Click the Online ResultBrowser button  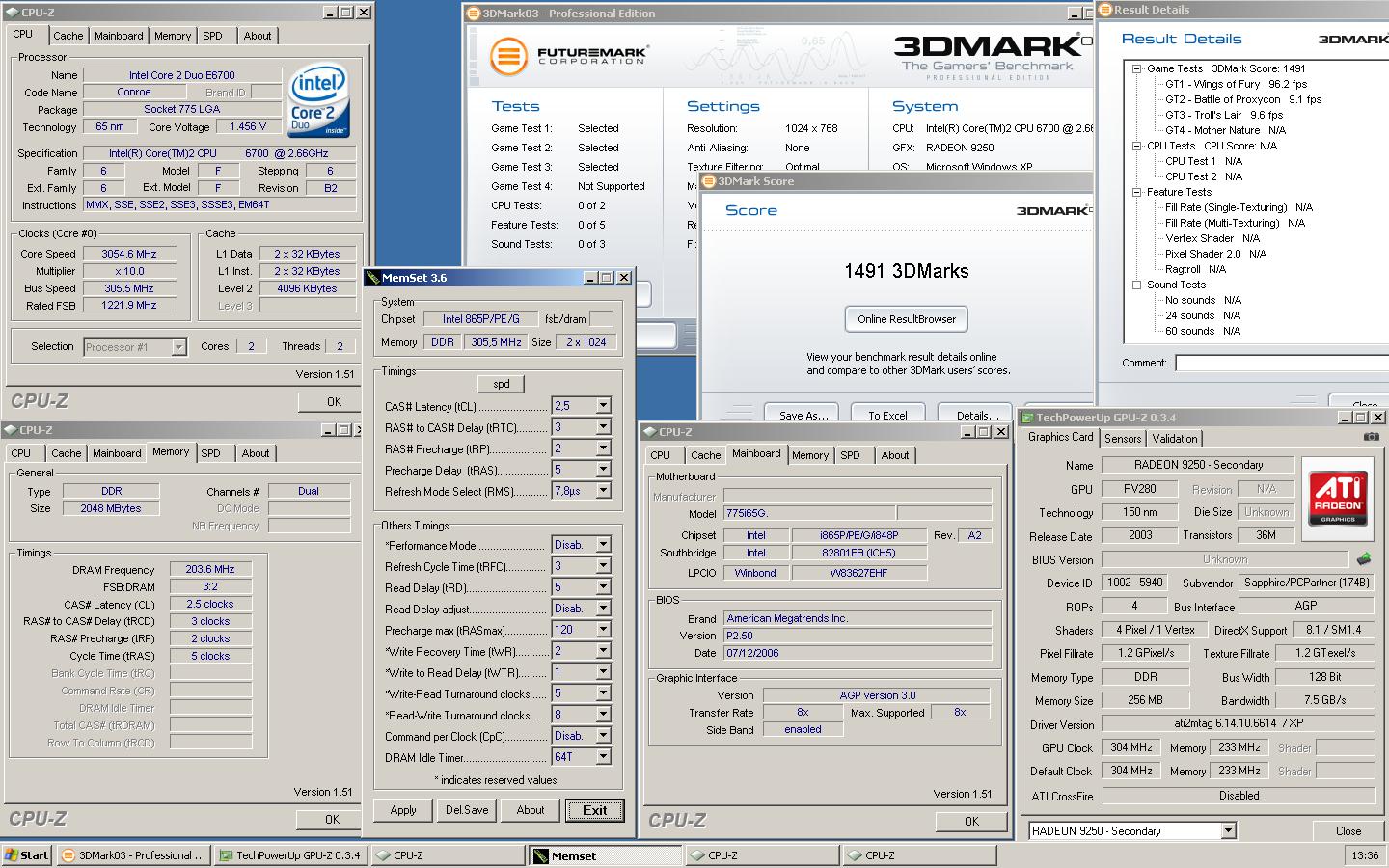pos(907,319)
